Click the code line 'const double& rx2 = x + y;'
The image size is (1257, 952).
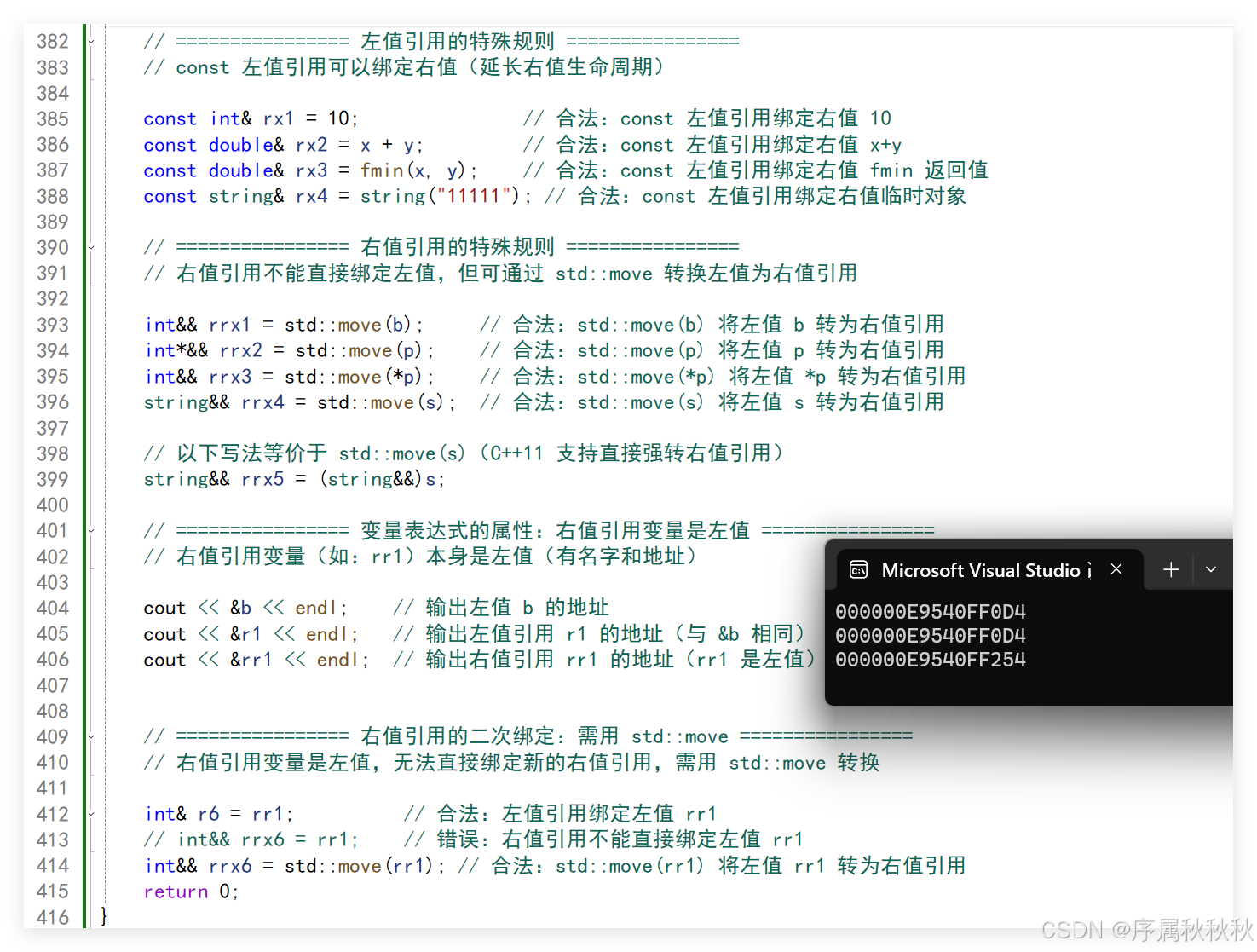(x=283, y=145)
